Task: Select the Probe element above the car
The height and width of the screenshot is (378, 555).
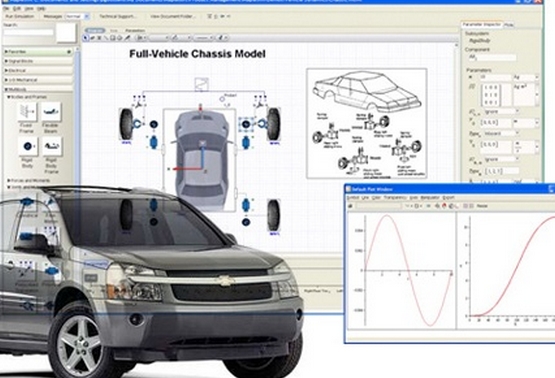Action: pos(222,99)
